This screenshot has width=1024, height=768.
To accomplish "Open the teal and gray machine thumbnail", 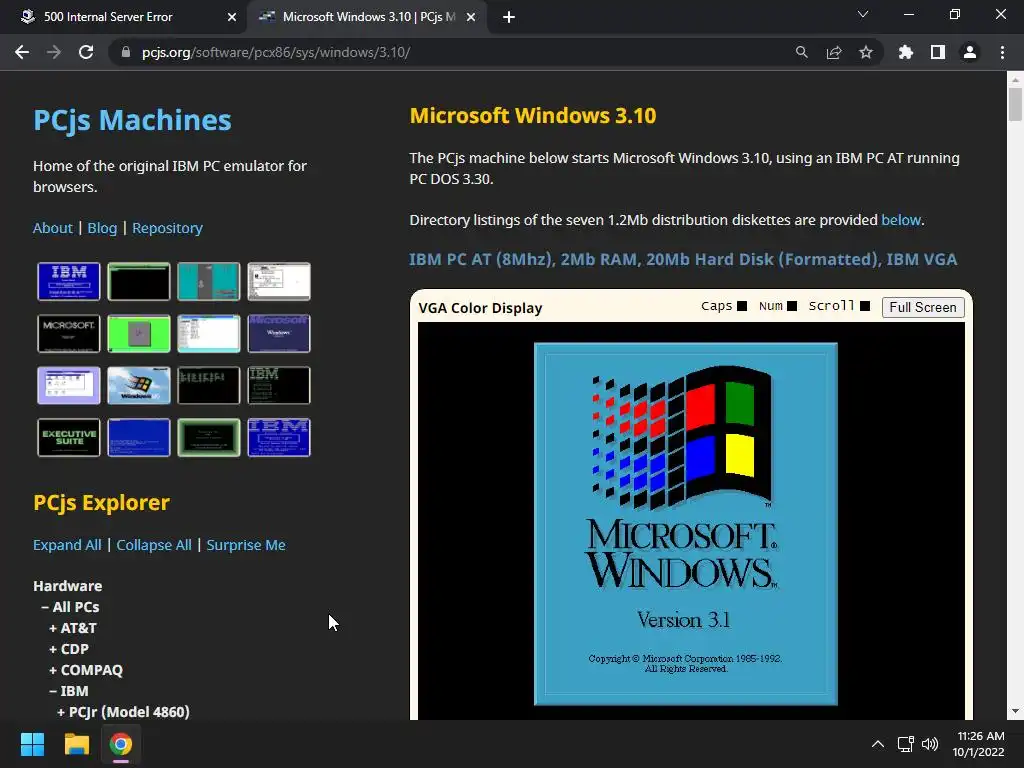I will 209,281.
